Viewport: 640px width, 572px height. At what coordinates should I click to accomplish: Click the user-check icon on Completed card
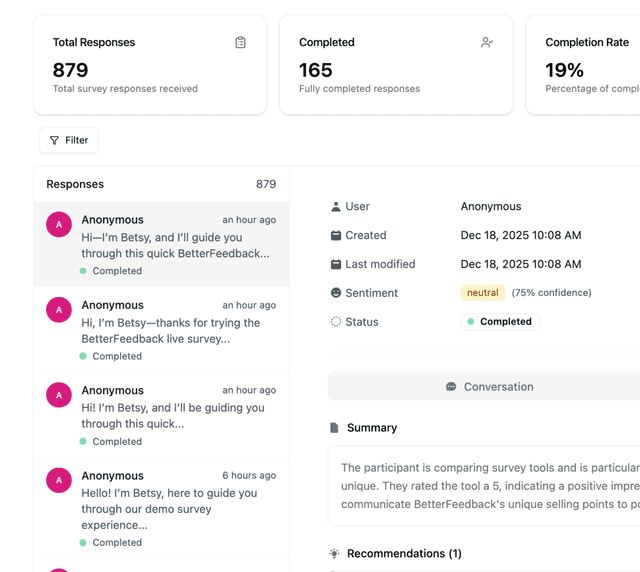[x=486, y=43]
